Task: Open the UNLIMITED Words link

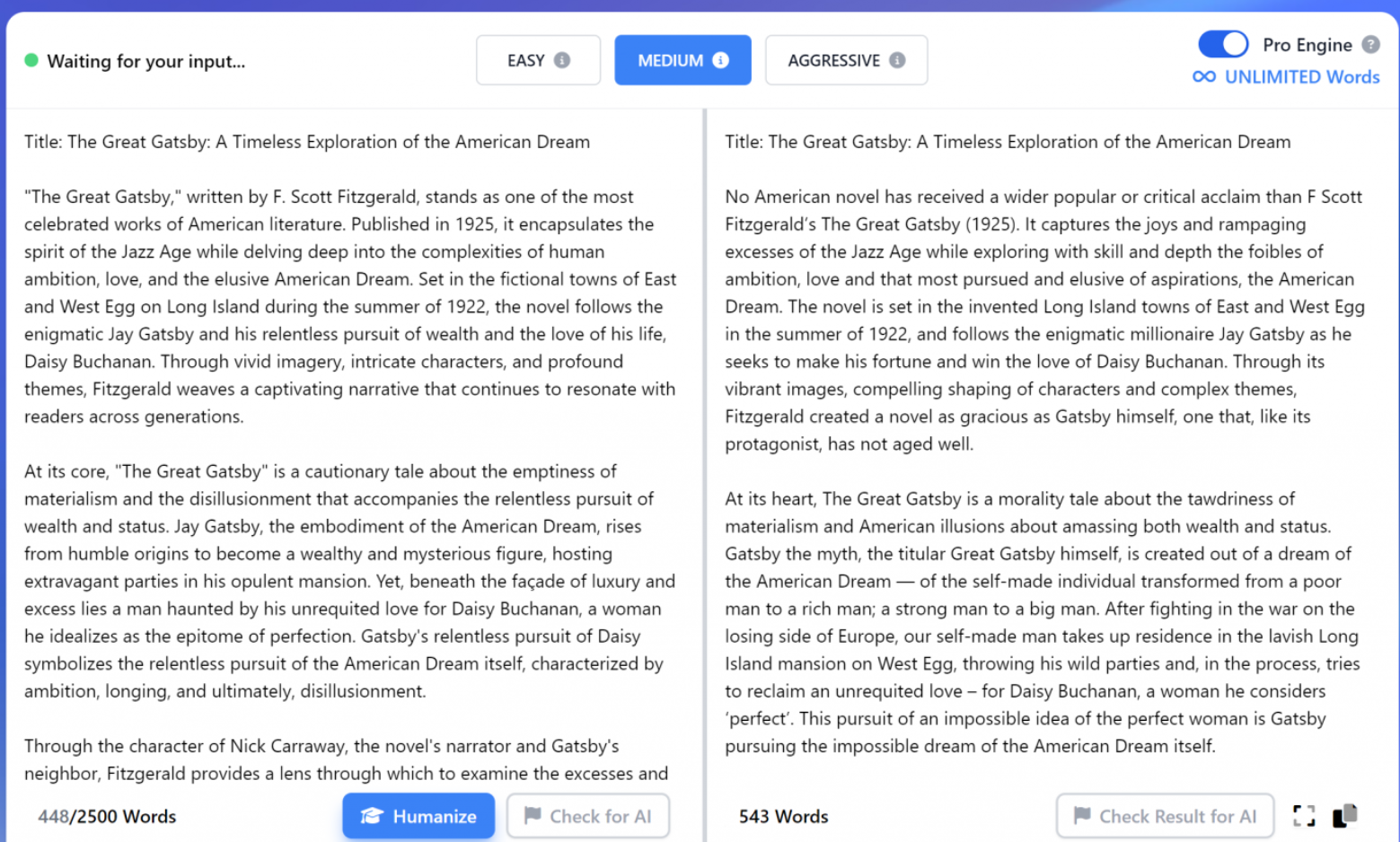Action: coord(1301,77)
